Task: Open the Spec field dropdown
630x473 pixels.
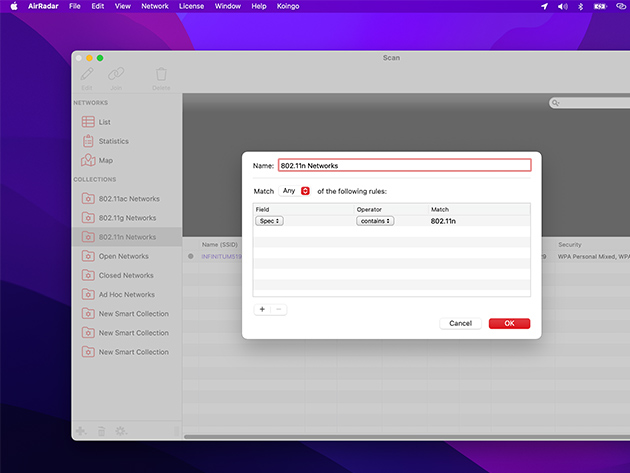Action: coord(269,221)
